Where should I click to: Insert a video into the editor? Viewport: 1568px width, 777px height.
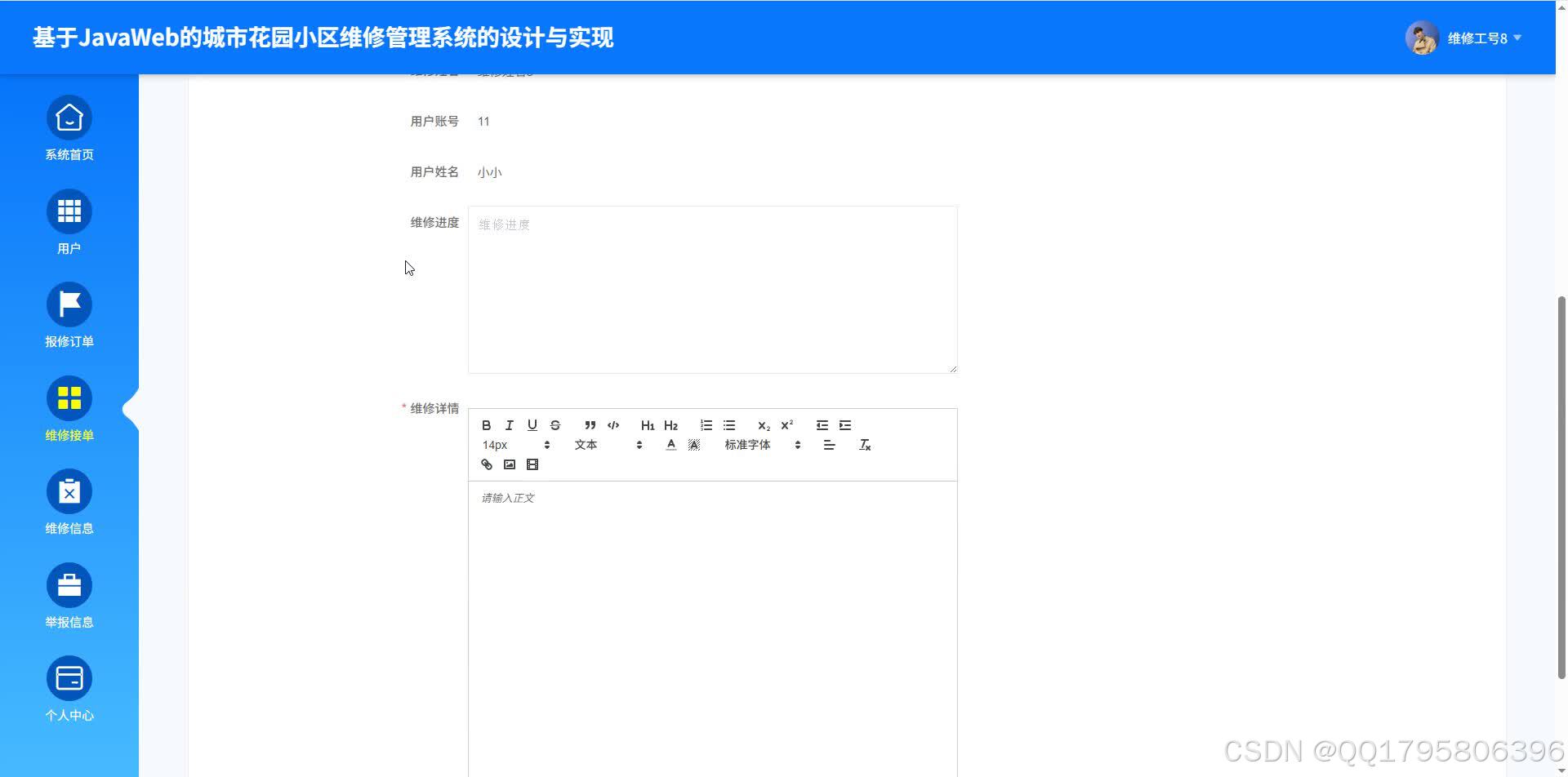[x=532, y=464]
